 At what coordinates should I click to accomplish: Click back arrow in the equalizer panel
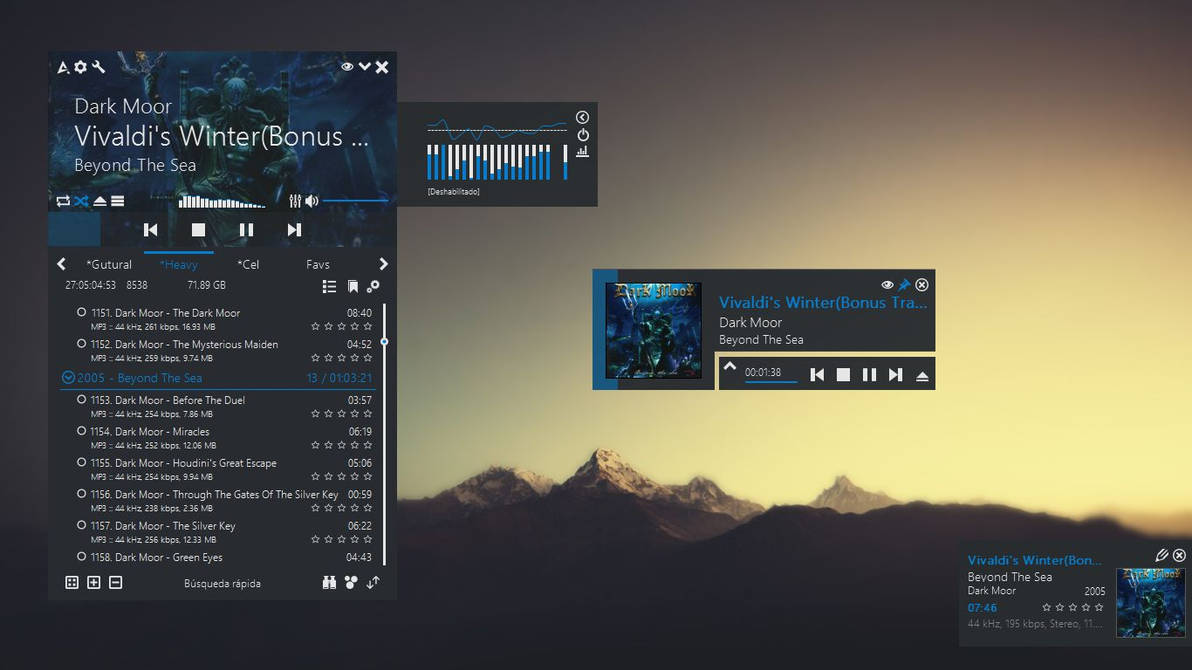[x=582, y=117]
